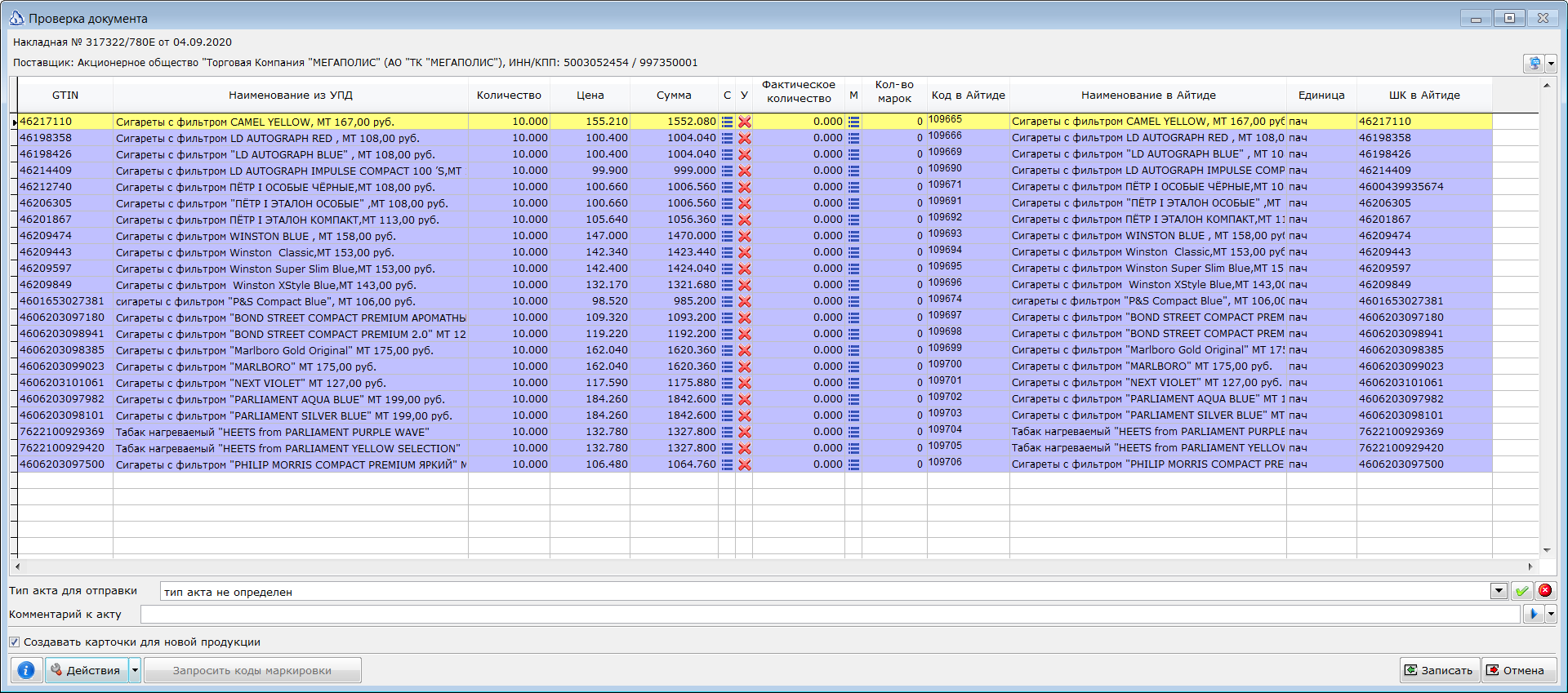Open the M marks icon for PHILIP MORRIS COMPACT PREMIUM
1568x693 pixels.
pos(853,464)
